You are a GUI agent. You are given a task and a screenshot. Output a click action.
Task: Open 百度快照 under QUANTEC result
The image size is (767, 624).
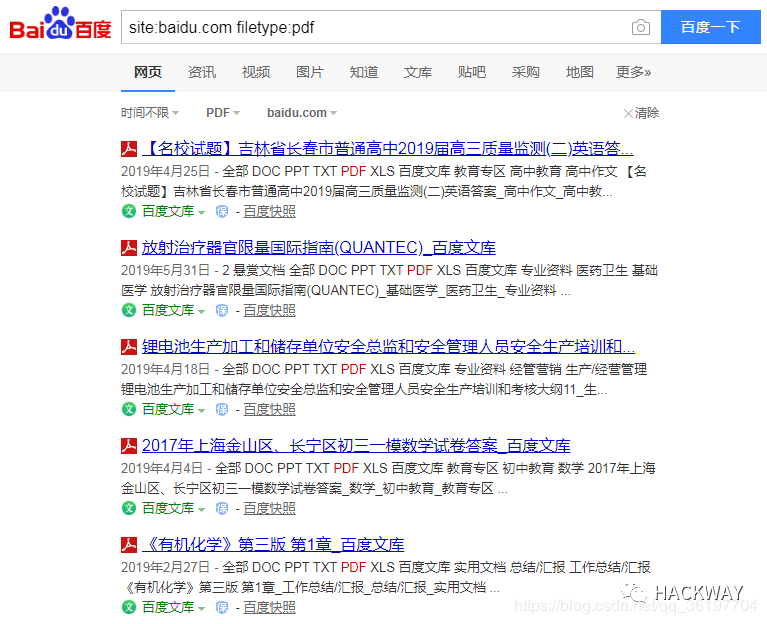270,310
